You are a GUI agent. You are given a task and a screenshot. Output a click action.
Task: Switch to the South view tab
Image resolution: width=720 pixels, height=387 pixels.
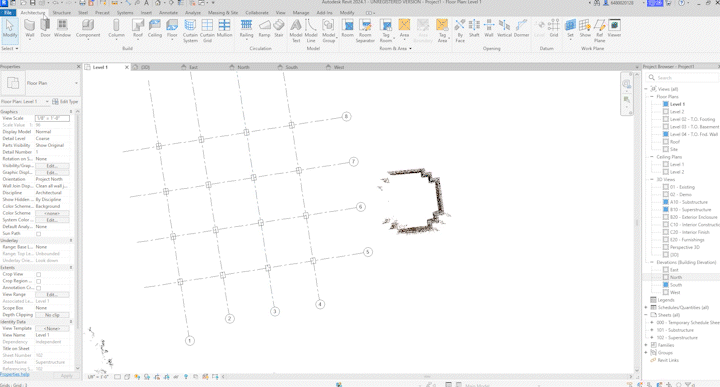291,67
